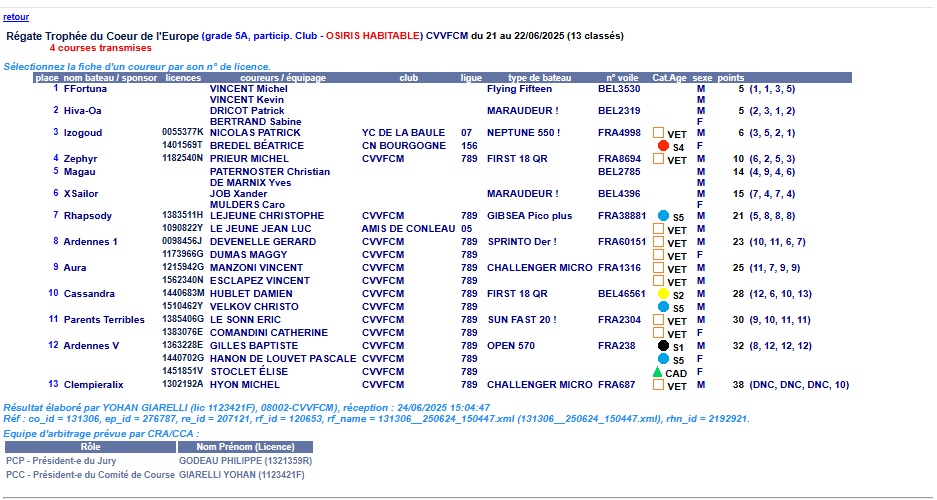Click the VET square for Hyon Michel
937x500 pixels.
658,385
